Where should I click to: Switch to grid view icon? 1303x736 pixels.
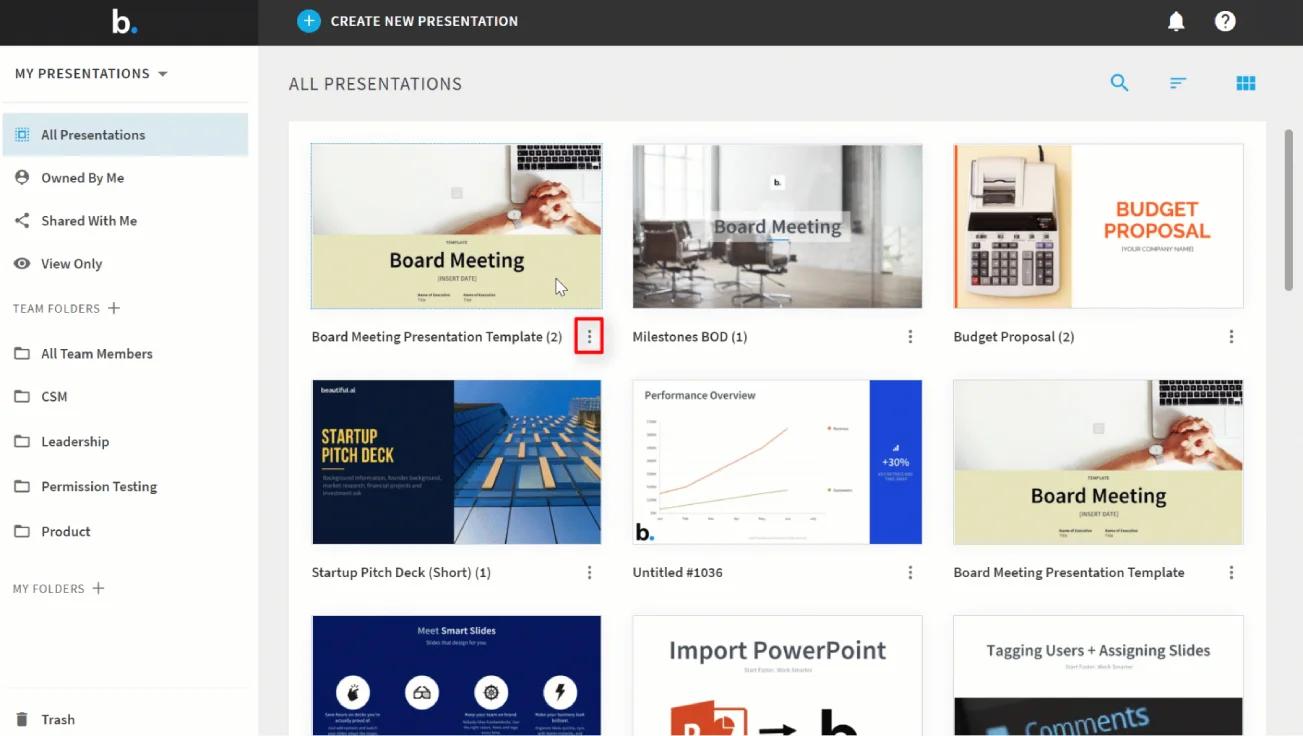[x=1246, y=83]
